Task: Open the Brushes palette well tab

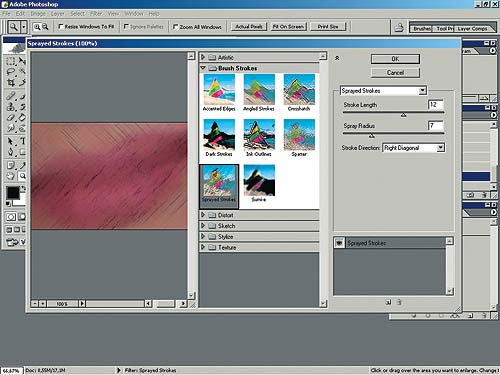Action: [422, 28]
